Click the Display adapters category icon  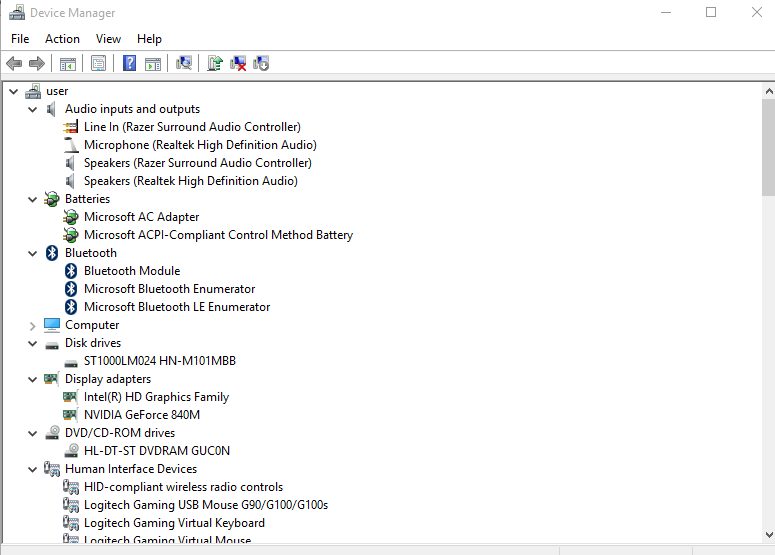pyautogui.click(x=51, y=379)
